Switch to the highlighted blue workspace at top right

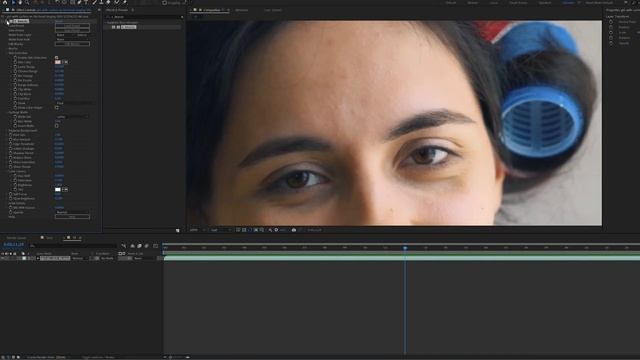pyautogui.click(x=568, y=2)
